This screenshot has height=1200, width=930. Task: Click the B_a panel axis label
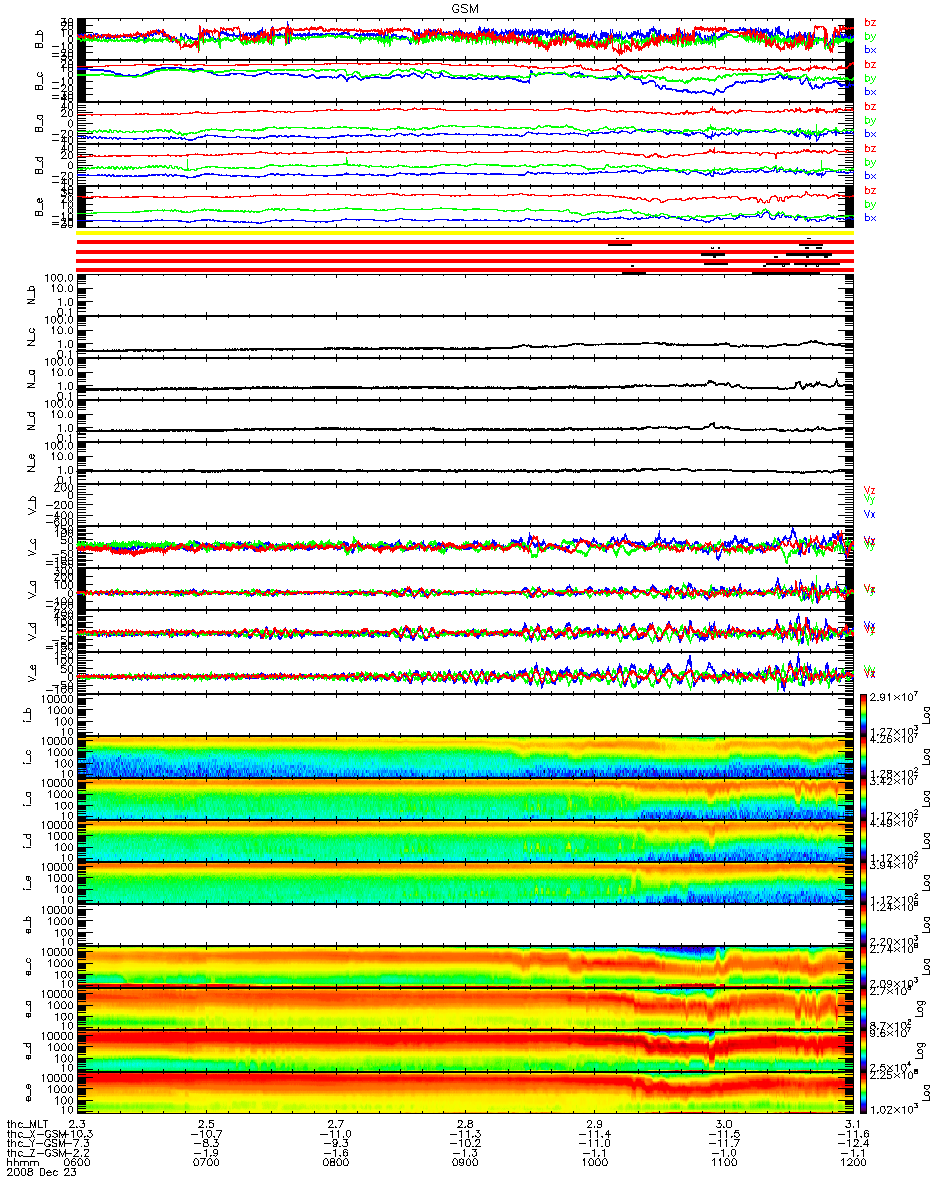(x=39, y=124)
